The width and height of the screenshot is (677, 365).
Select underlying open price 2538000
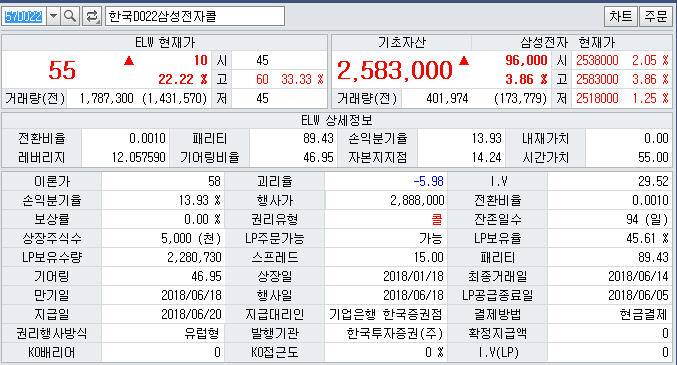pos(597,60)
